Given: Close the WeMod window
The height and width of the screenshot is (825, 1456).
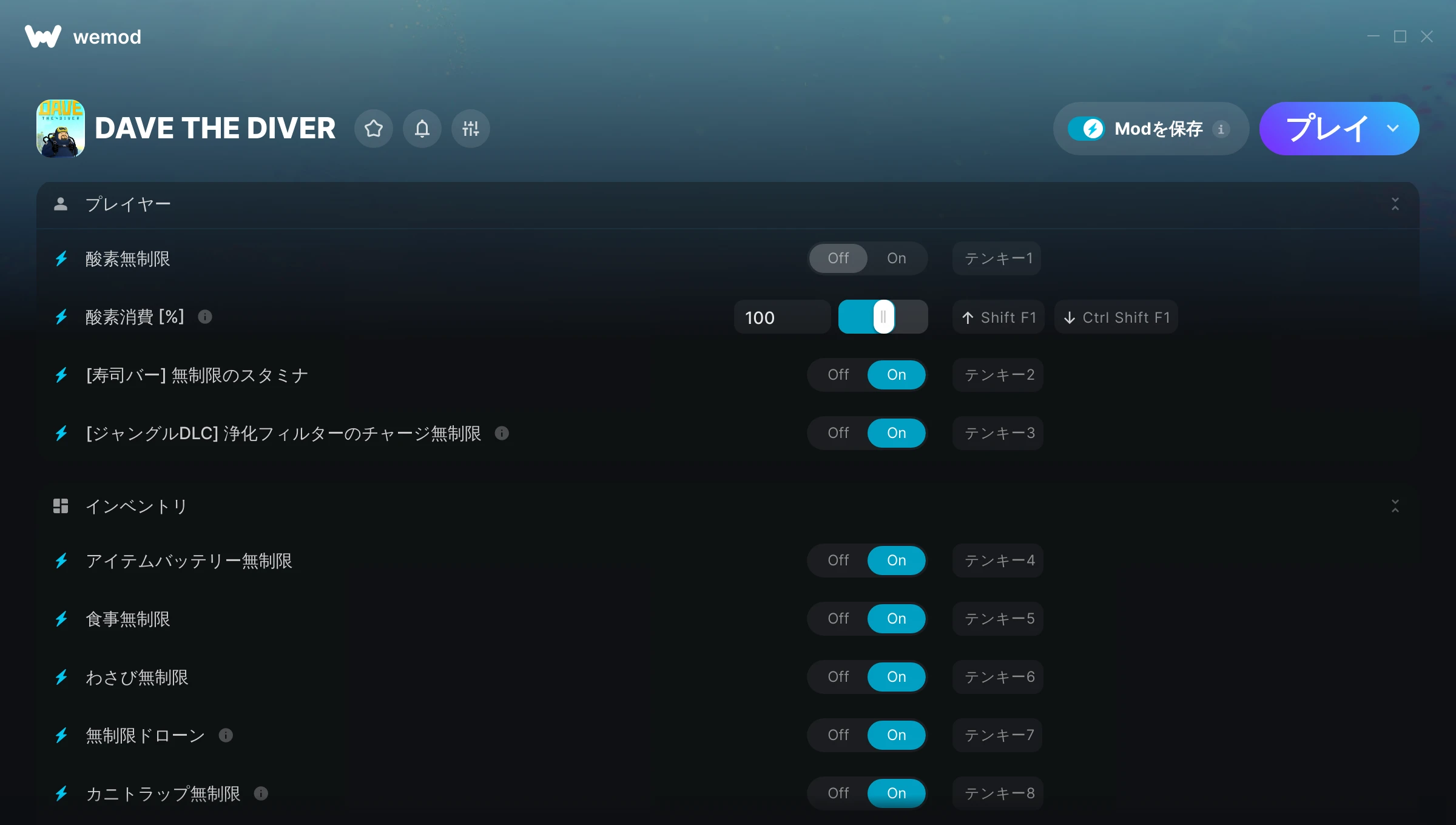Looking at the screenshot, I should point(1427,36).
